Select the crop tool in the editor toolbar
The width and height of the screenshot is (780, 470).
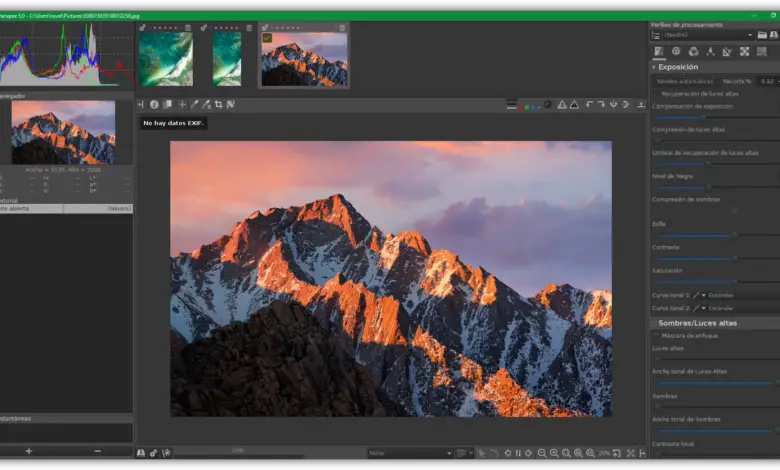219,104
